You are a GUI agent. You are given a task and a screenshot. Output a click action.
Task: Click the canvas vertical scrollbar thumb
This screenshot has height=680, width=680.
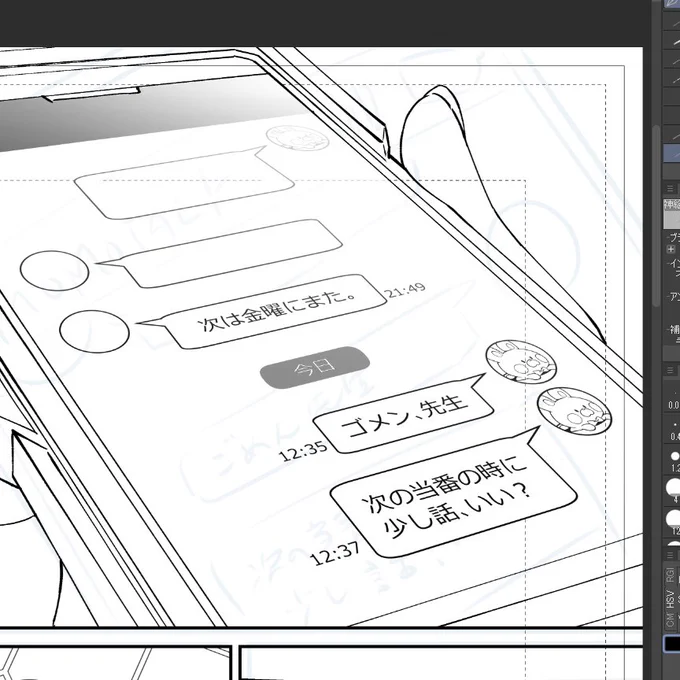(657, 216)
